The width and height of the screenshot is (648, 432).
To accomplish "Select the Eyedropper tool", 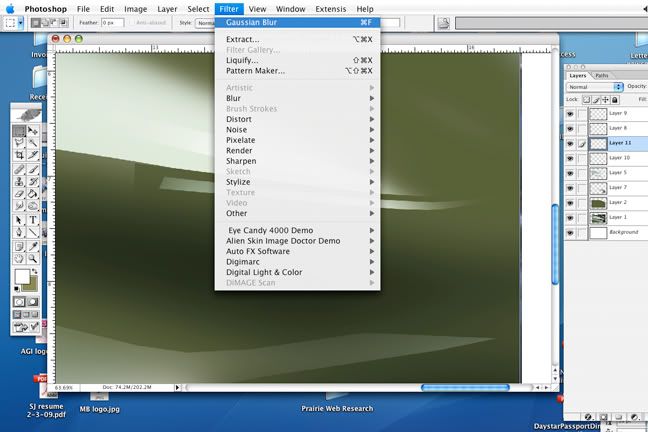I will (33, 246).
